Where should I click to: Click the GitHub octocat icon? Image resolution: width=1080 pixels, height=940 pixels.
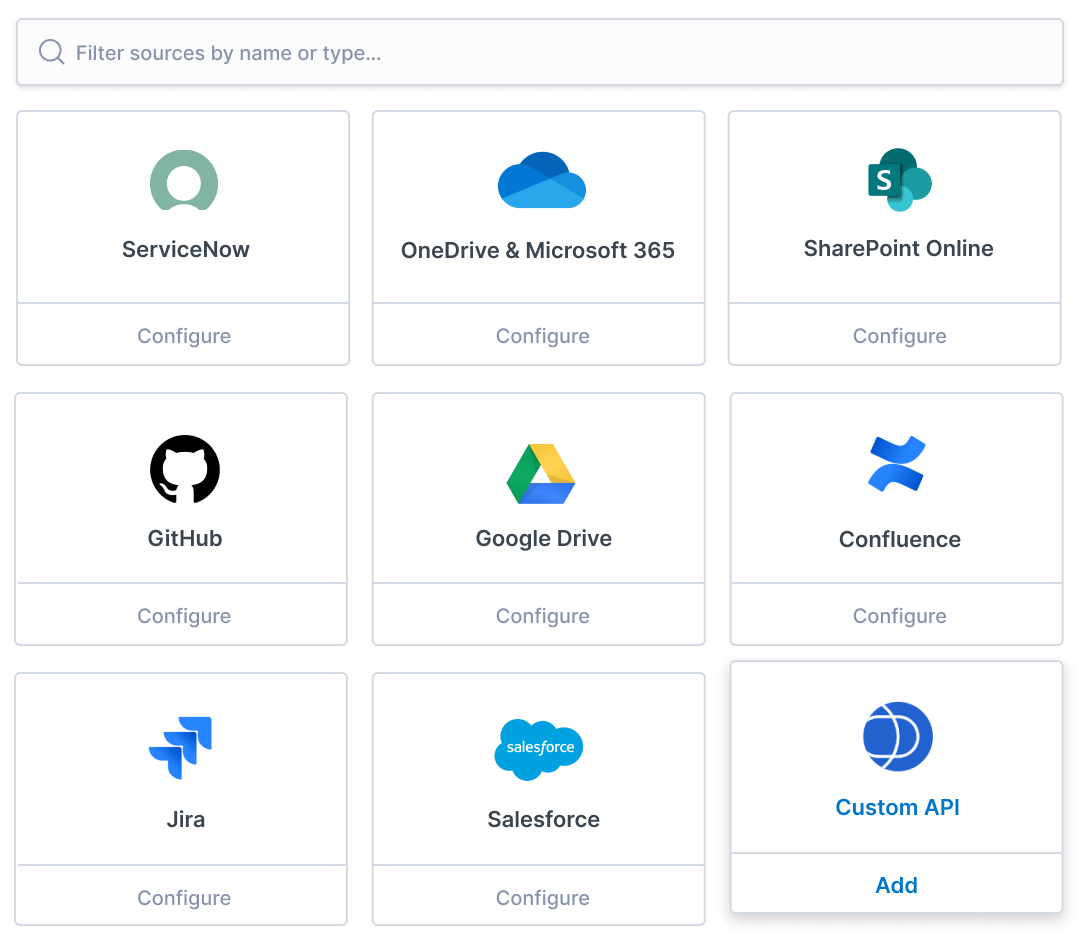coord(185,470)
